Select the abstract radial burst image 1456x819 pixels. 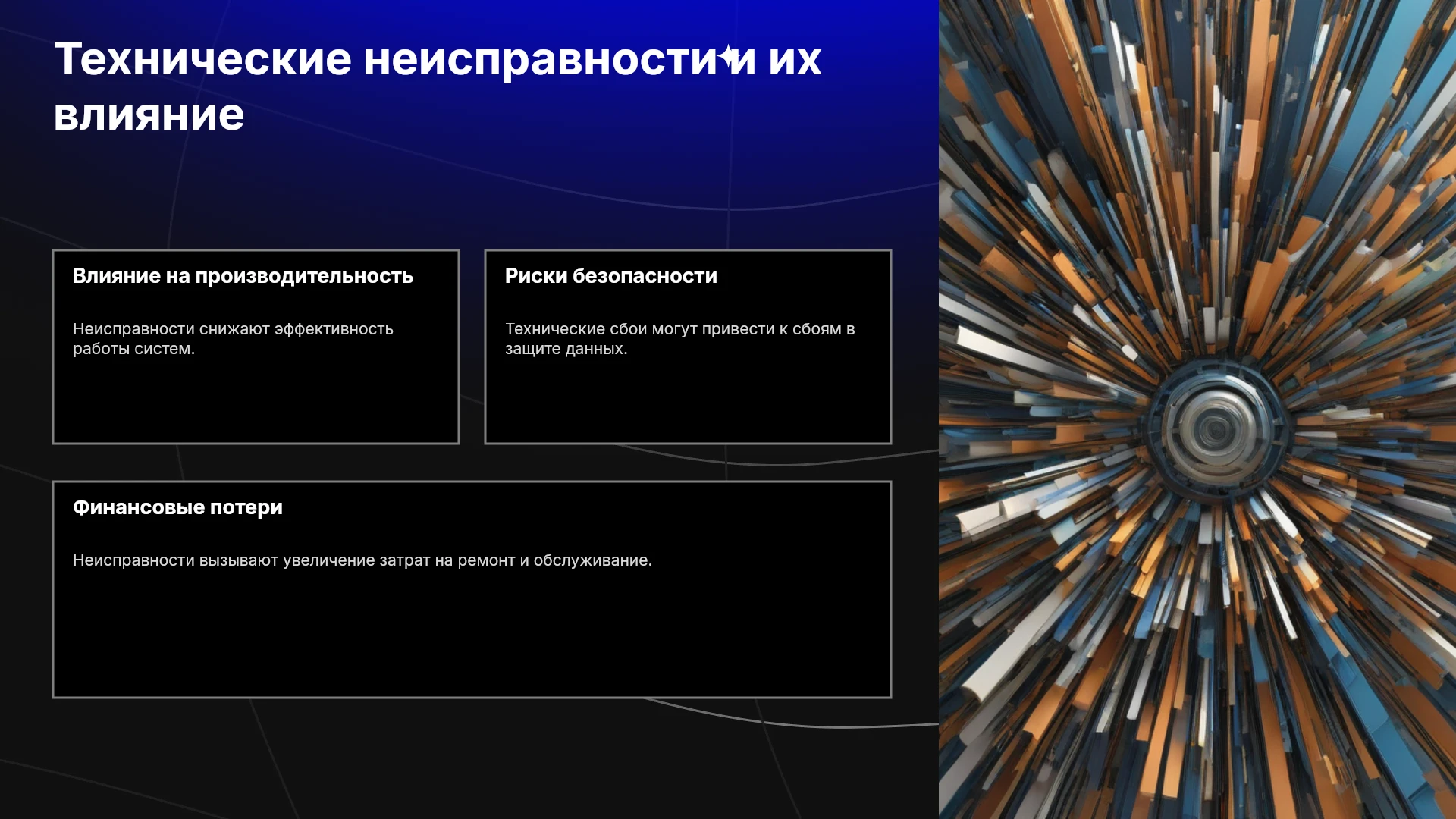tap(1197, 409)
